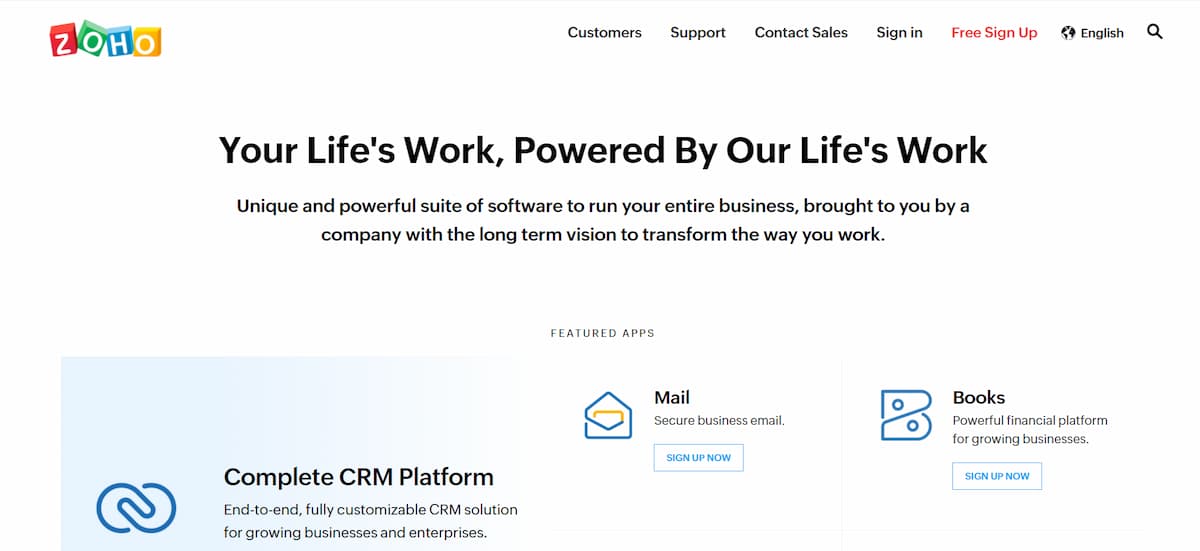Click the Sign in link
Screen dimensions: 1200x551
pos(899,33)
